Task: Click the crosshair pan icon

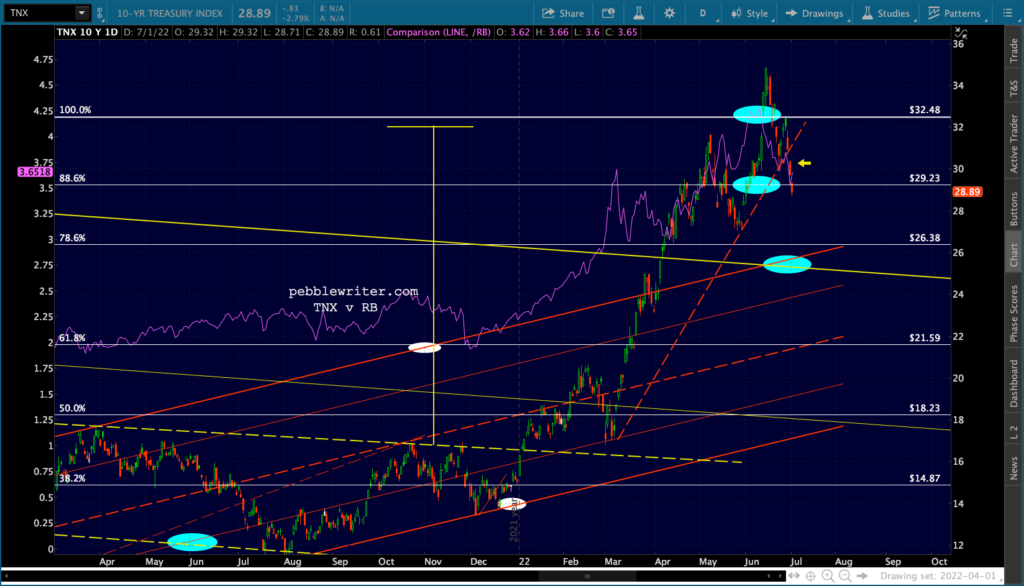Action: coord(810,576)
